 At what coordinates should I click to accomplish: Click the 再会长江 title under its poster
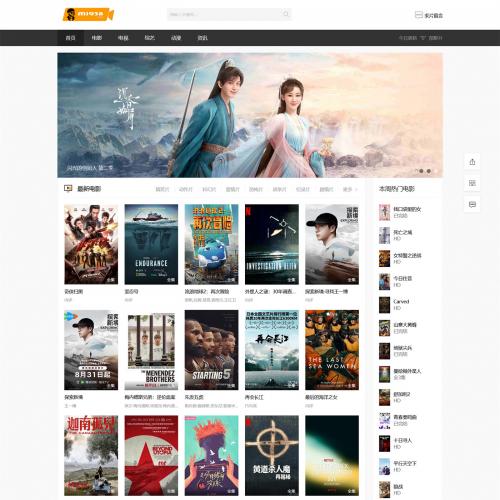click(254, 397)
